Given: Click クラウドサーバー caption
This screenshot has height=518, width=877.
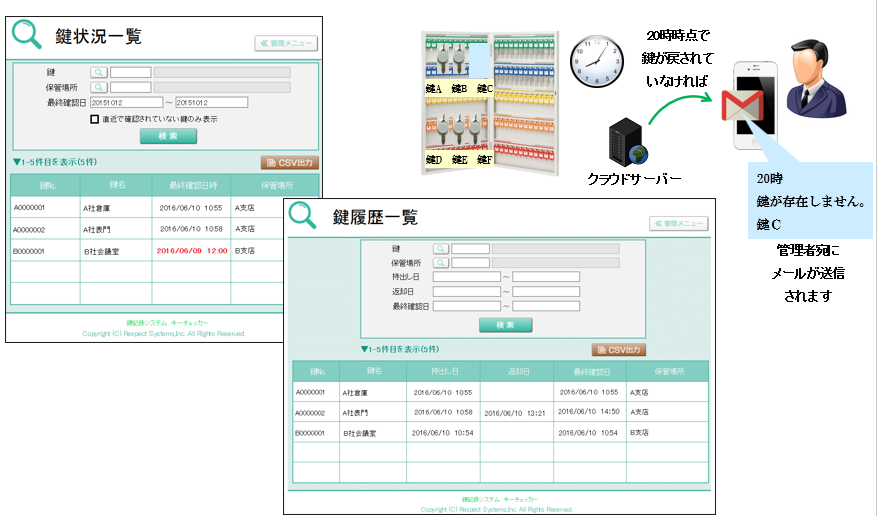Looking at the screenshot, I should point(634,179).
